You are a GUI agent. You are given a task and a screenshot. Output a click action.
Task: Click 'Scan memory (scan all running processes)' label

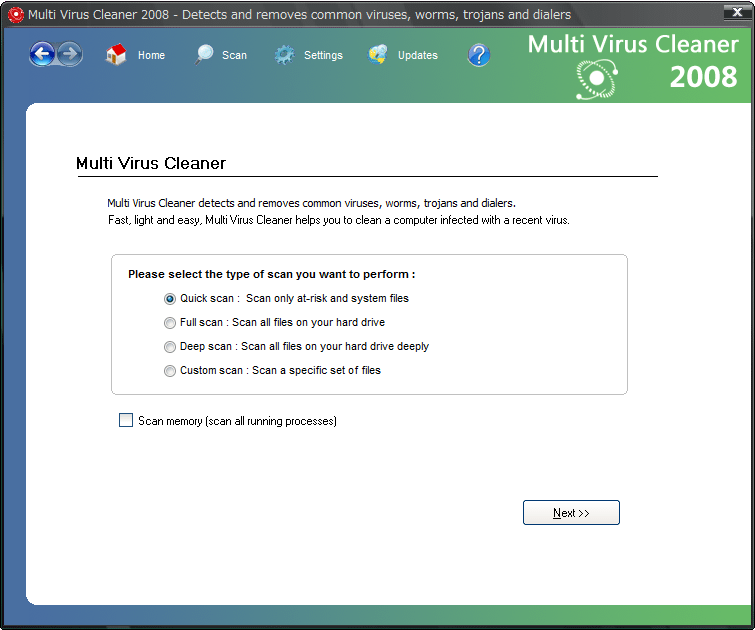(237, 421)
